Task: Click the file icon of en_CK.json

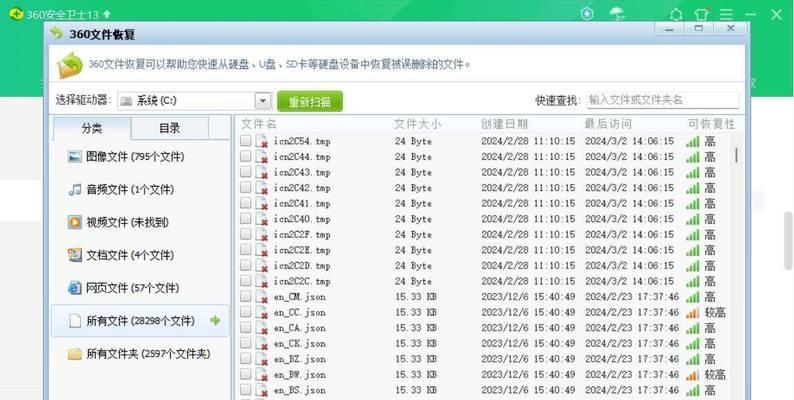Action: (261, 343)
